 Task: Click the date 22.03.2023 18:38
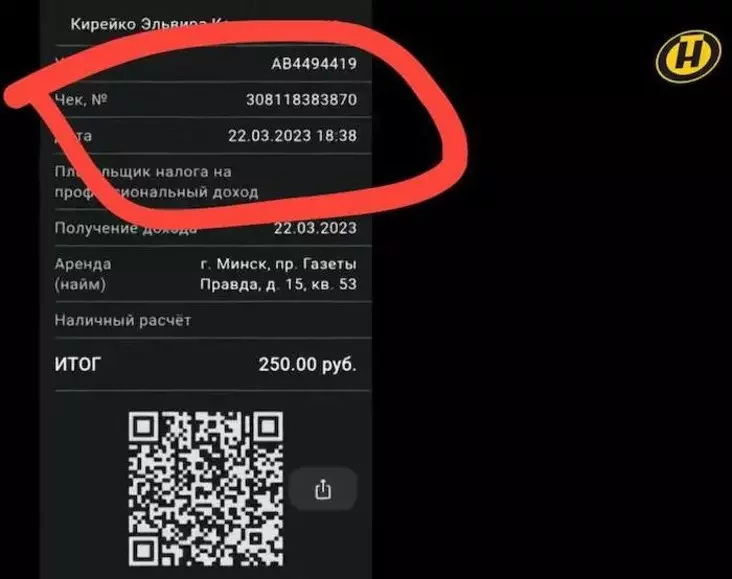coord(292,136)
